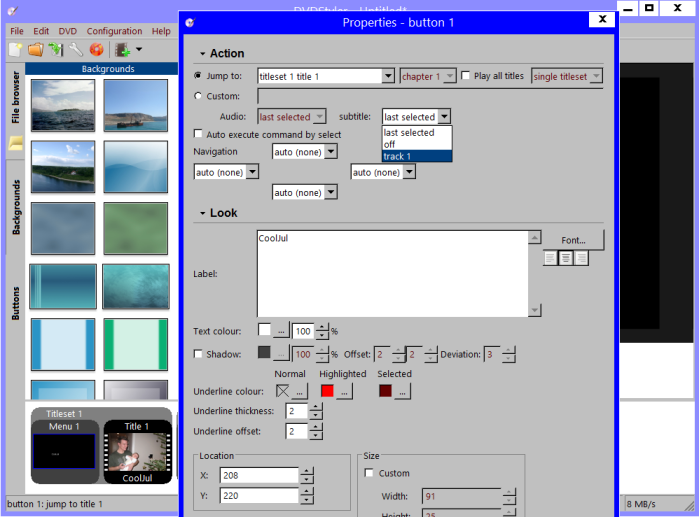699x517 pixels.
Task: Increase the Underline offset value
Action: click(316, 427)
